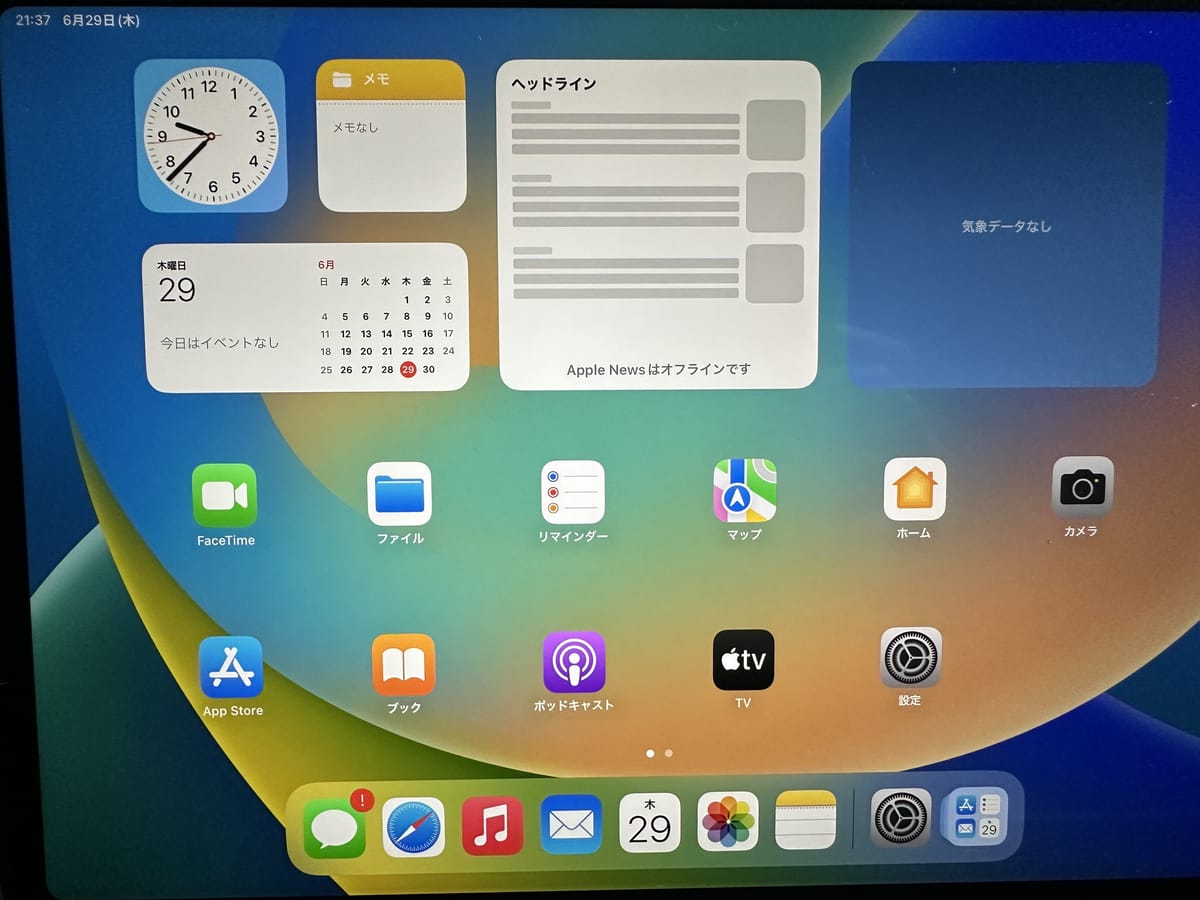
Task: Launch the ブック (Books) app
Action: click(403, 665)
